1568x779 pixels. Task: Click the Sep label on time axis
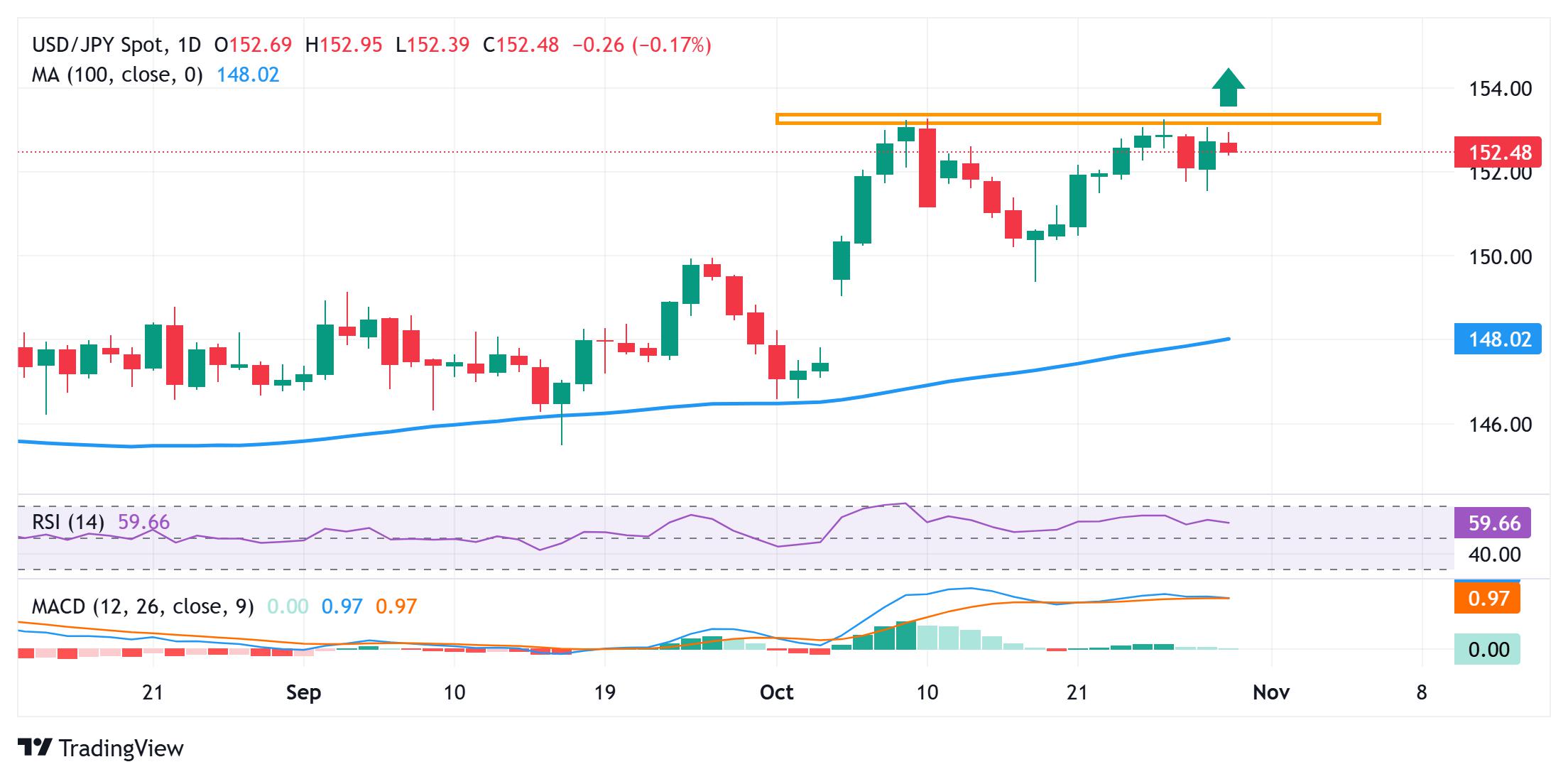point(303,692)
